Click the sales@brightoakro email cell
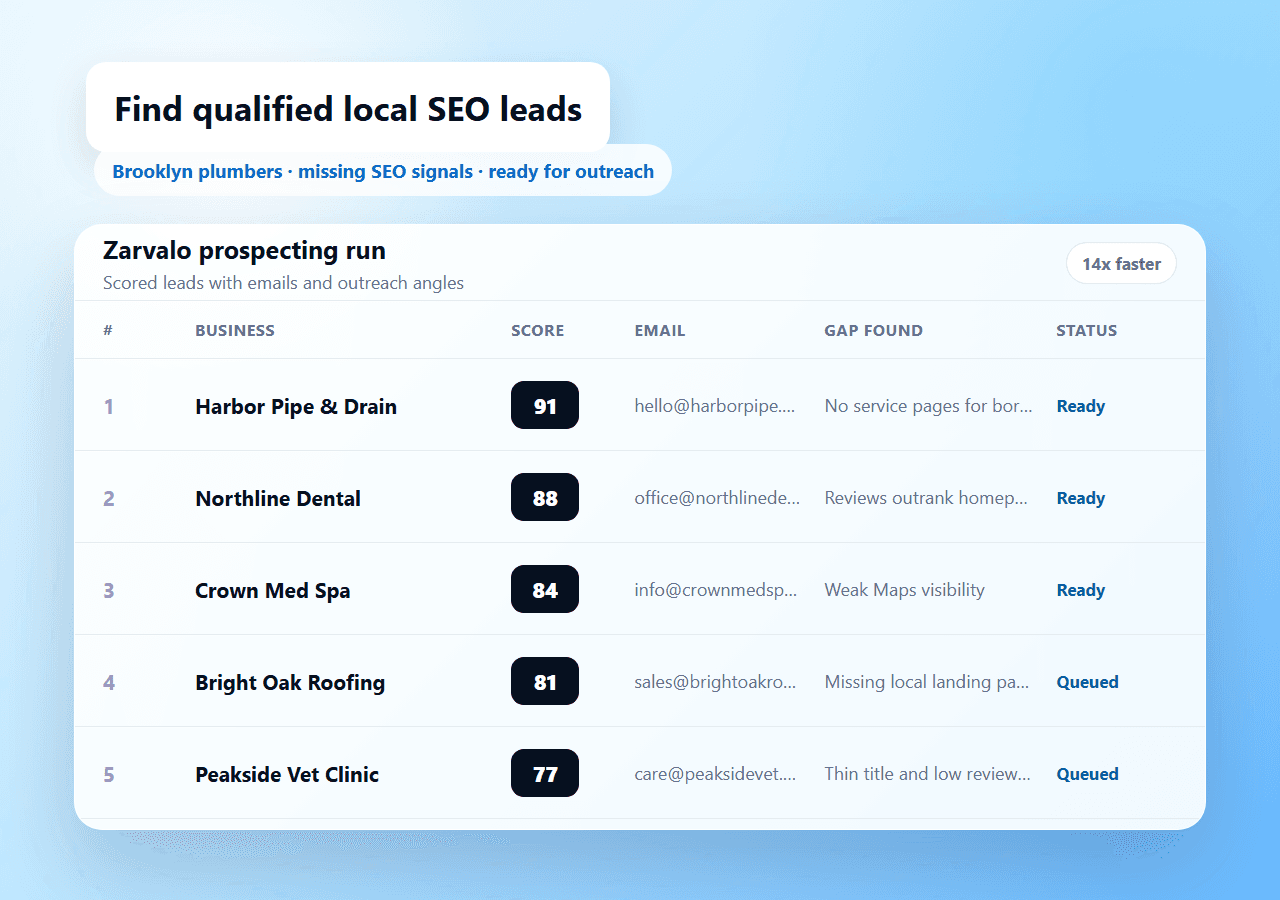Image resolution: width=1280 pixels, height=900 pixels. [716, 682]
